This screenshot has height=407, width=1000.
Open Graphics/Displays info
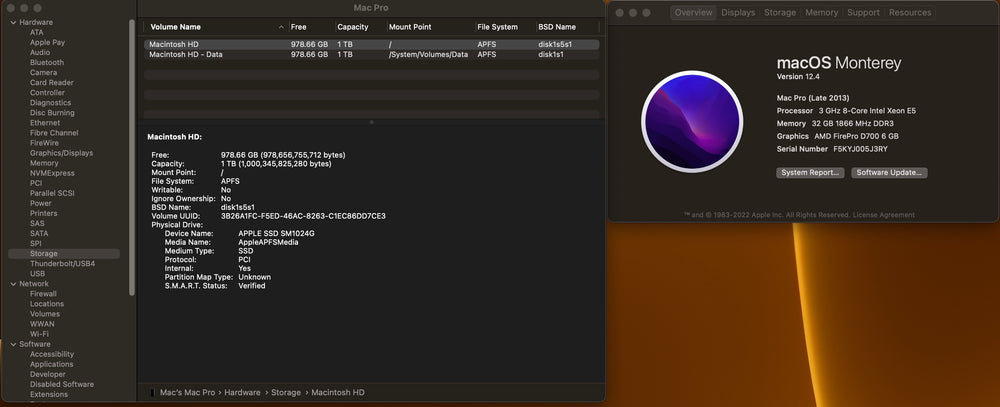coord(61,153)
